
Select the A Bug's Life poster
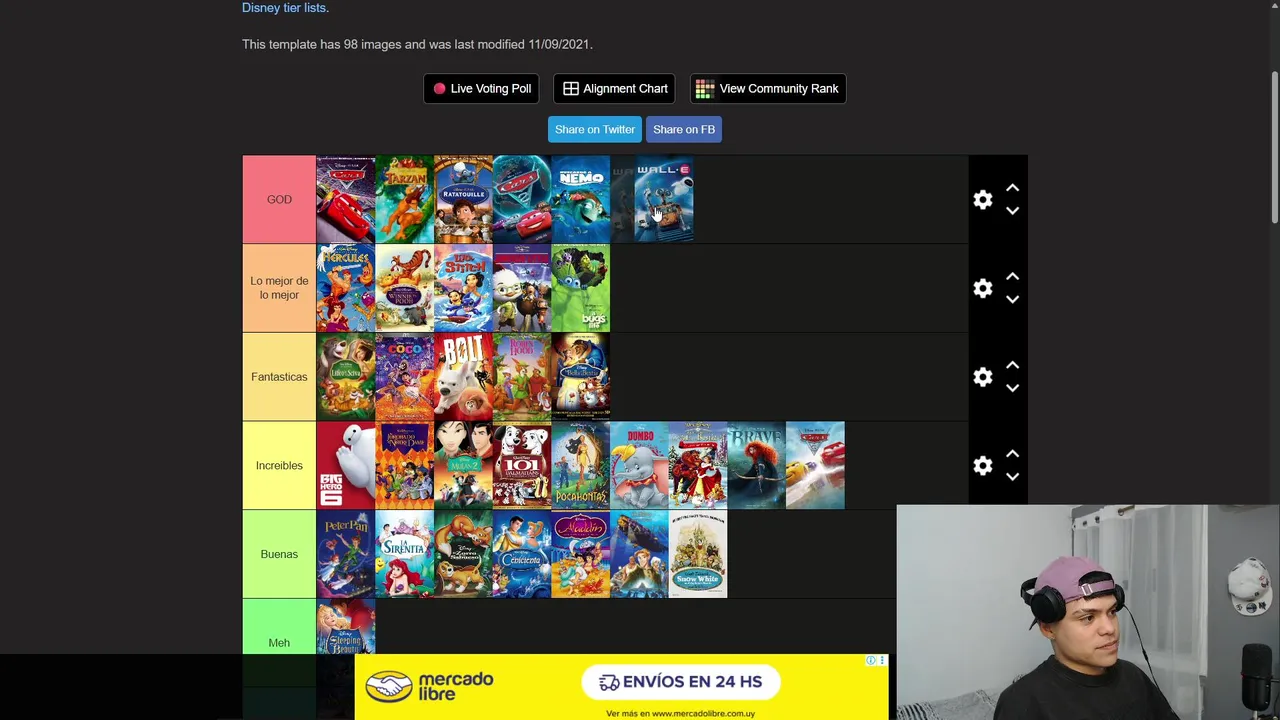click(x=581, y=288)
